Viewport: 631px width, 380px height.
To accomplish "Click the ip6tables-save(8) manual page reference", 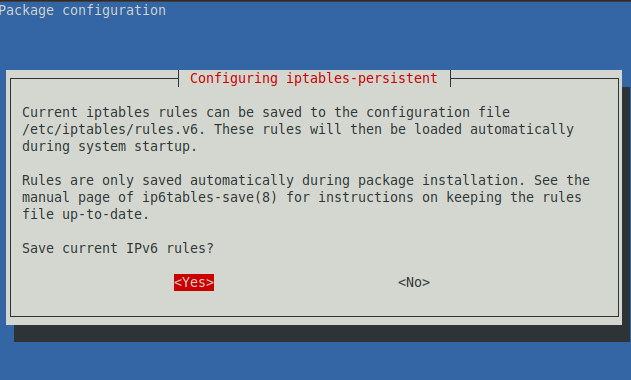I will (210, 197).
